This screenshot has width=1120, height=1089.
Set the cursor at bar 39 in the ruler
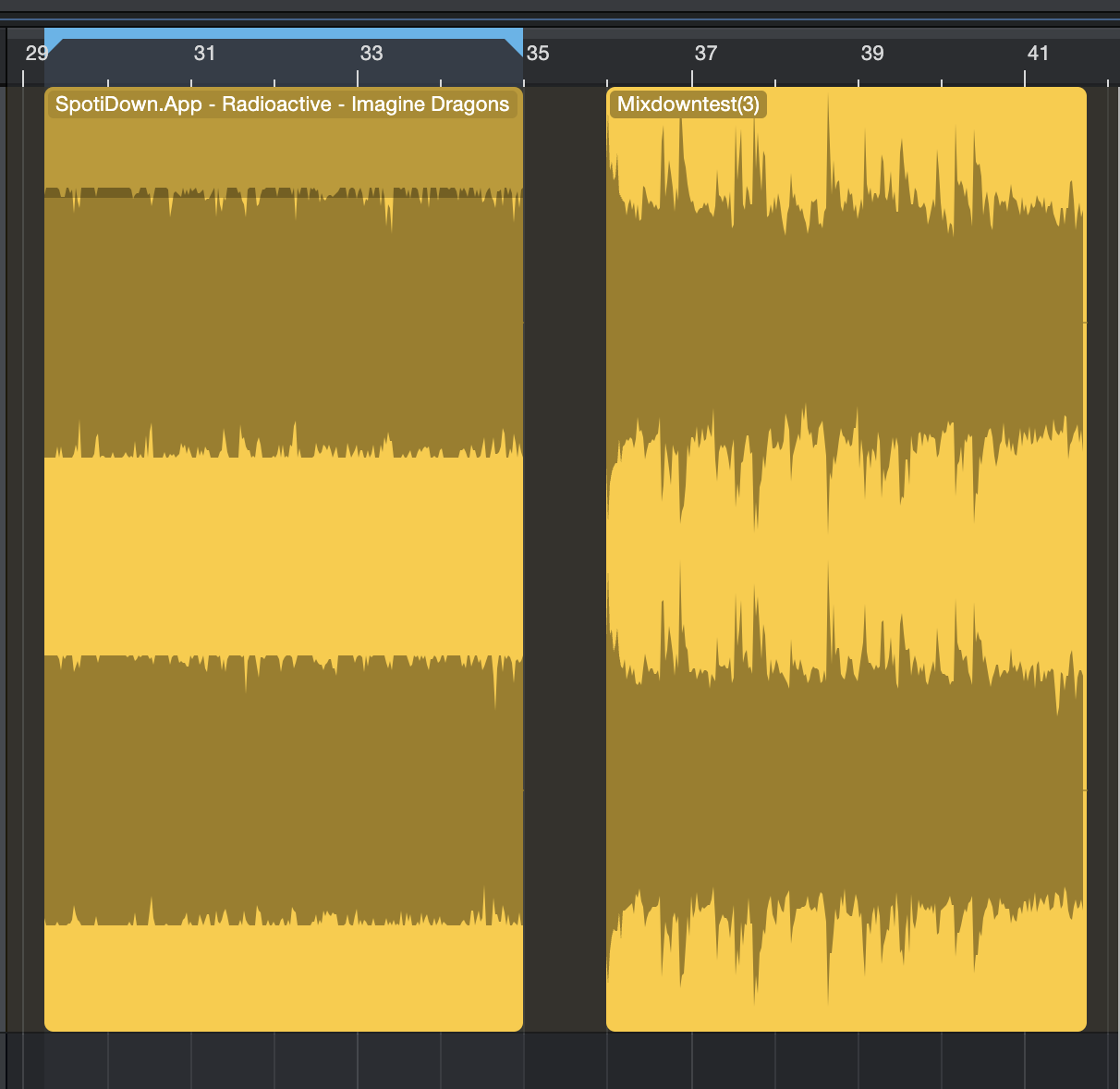(x=871, y=55)
